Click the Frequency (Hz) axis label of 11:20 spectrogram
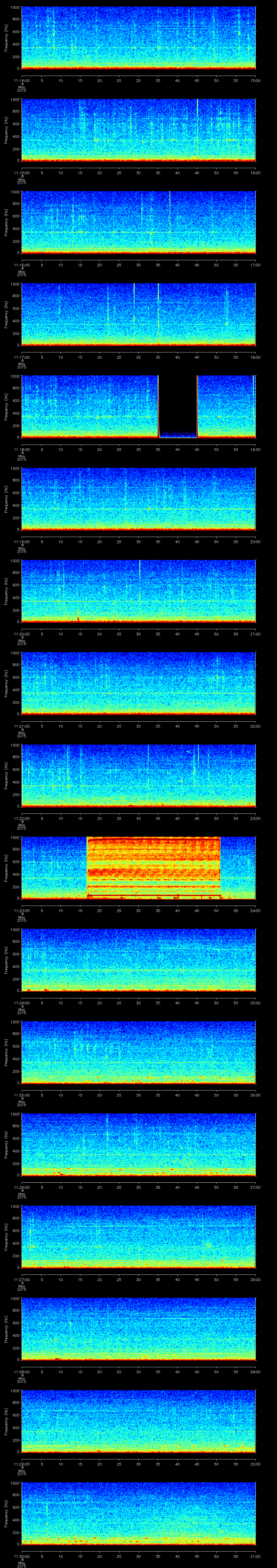 [x=6, y=591]
